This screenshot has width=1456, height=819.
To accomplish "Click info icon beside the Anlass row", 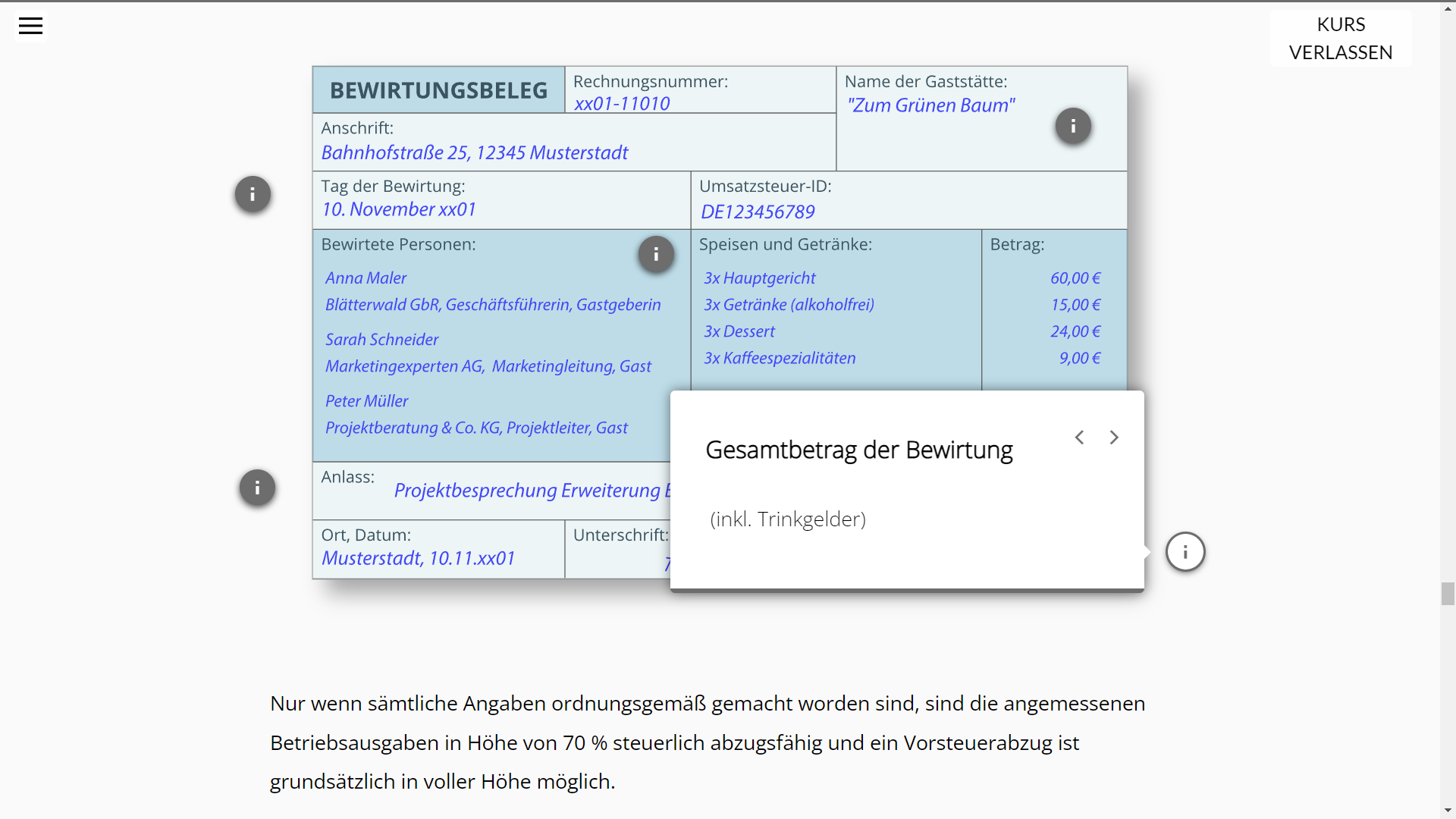I will click(x=257, y=488).
